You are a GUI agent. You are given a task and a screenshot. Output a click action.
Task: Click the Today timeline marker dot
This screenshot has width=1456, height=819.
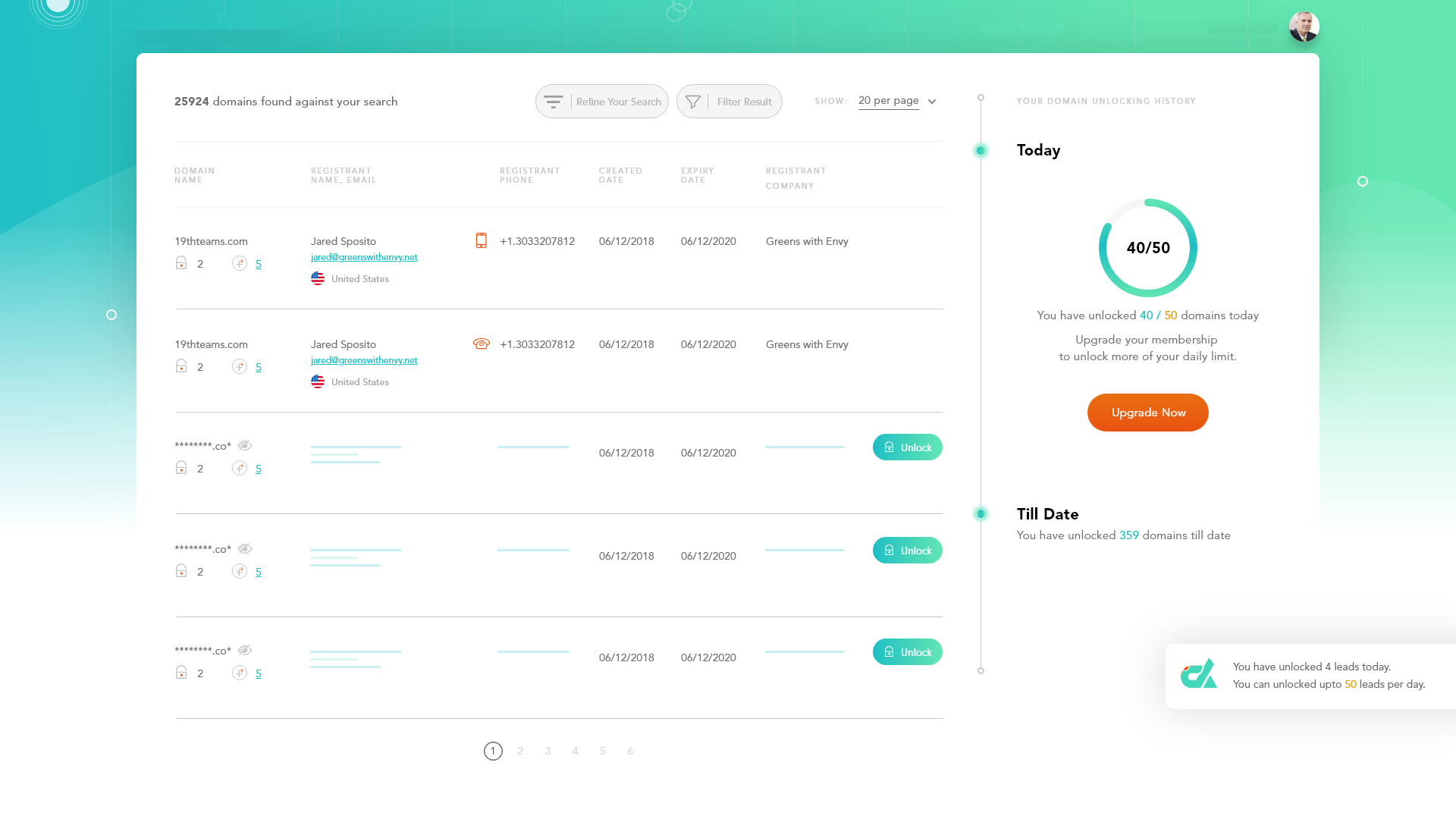pyautogui.click(x=981, y=150)
